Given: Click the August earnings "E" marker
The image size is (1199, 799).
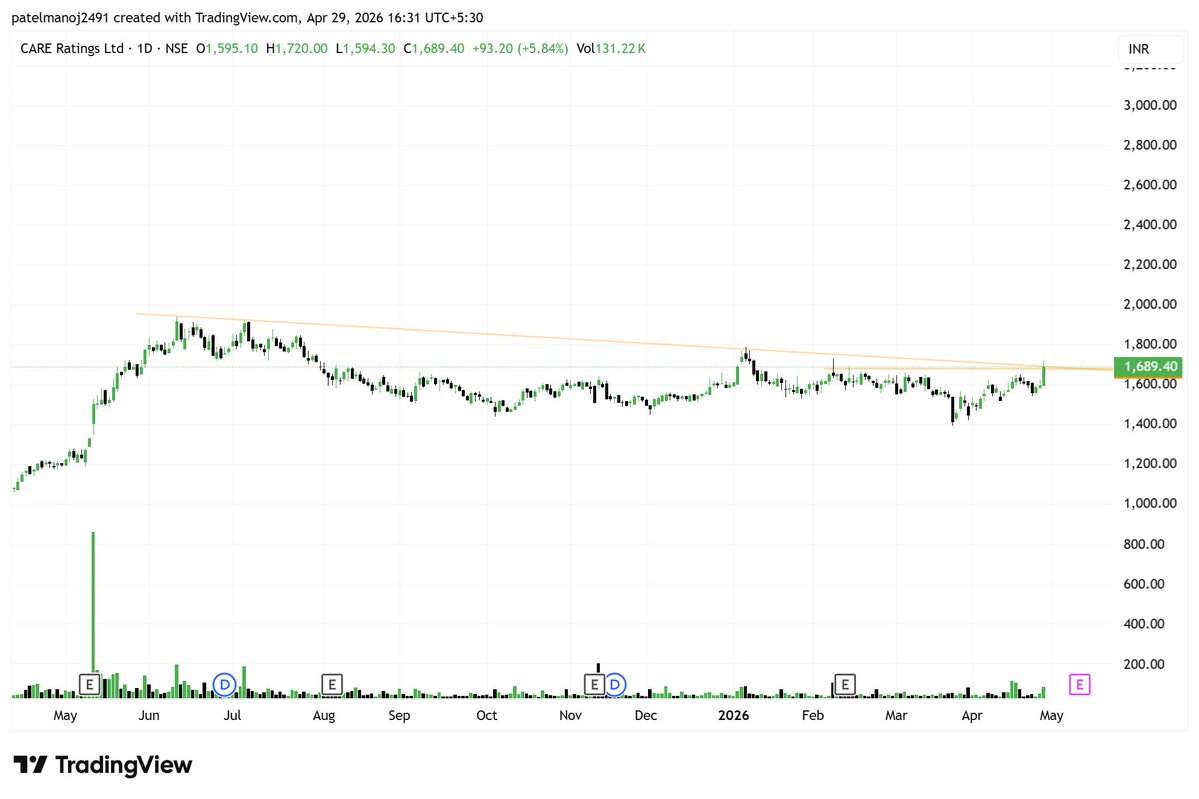Looking at the screenshot, I should 331,684.
